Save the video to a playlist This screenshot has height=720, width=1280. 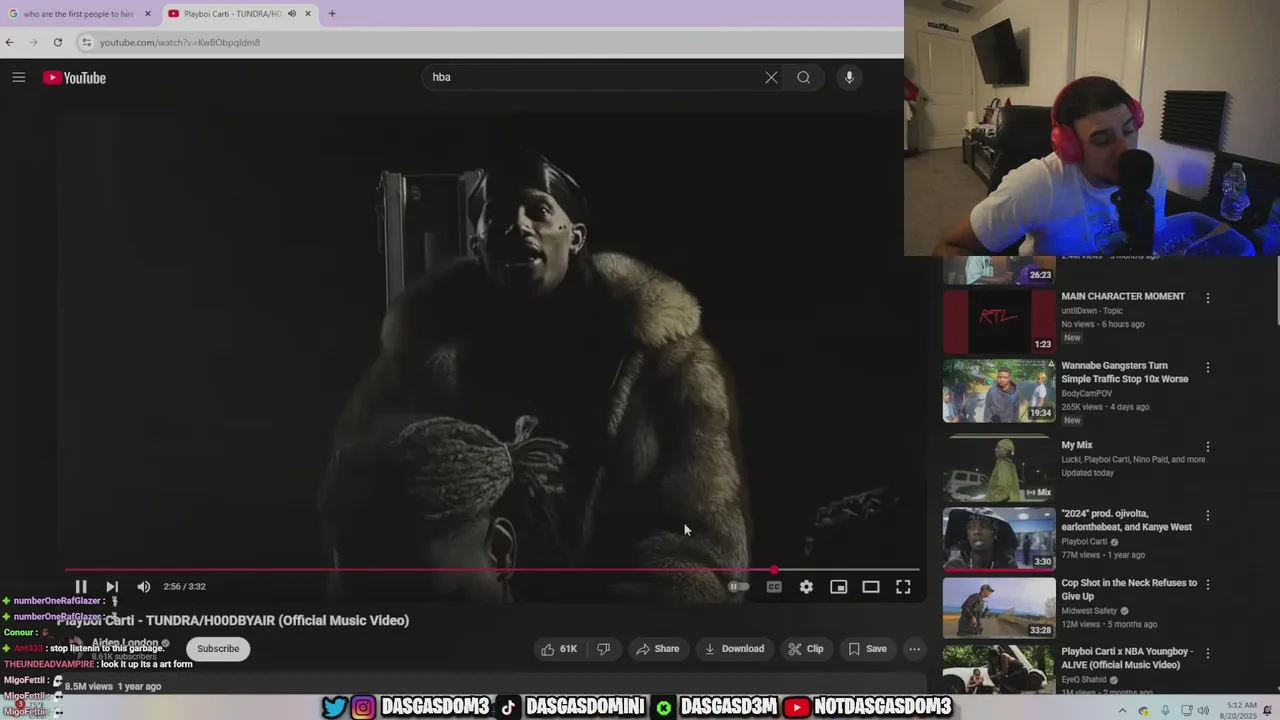[x=867, y=649]
